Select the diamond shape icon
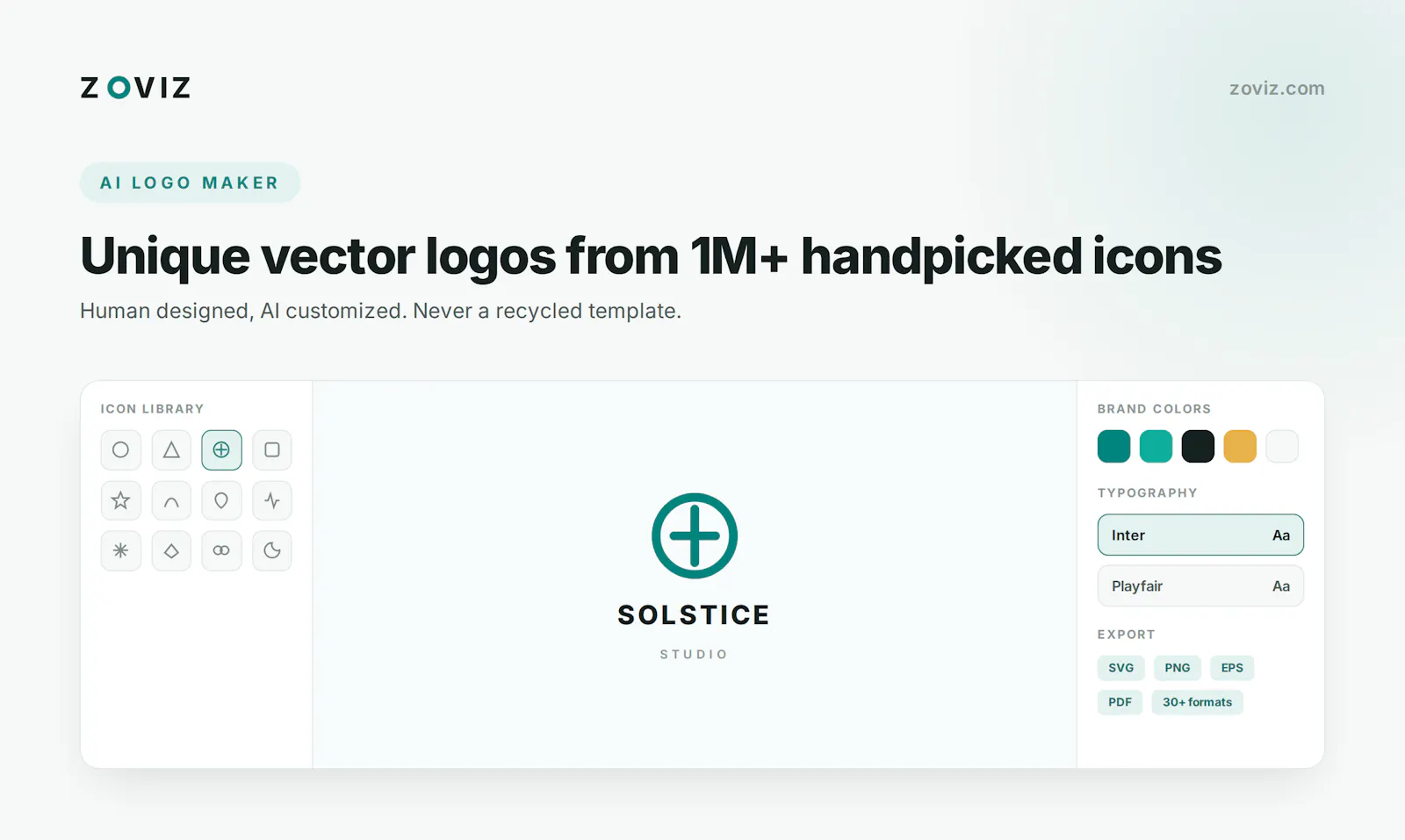The height and width of the screenshot is (840, 1405). pyautogui.click(x=171, y=550)
